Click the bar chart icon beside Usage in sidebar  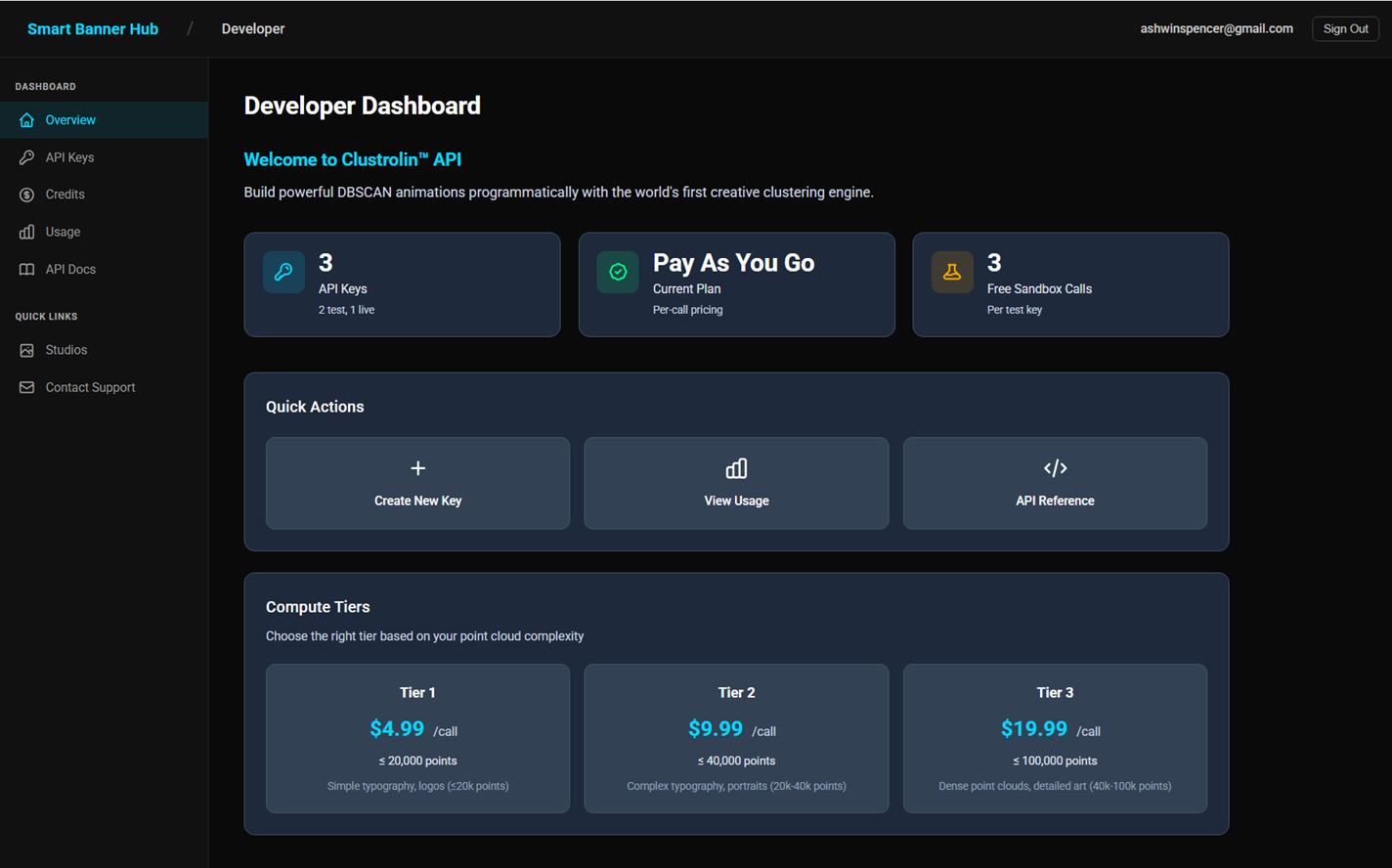26,232
